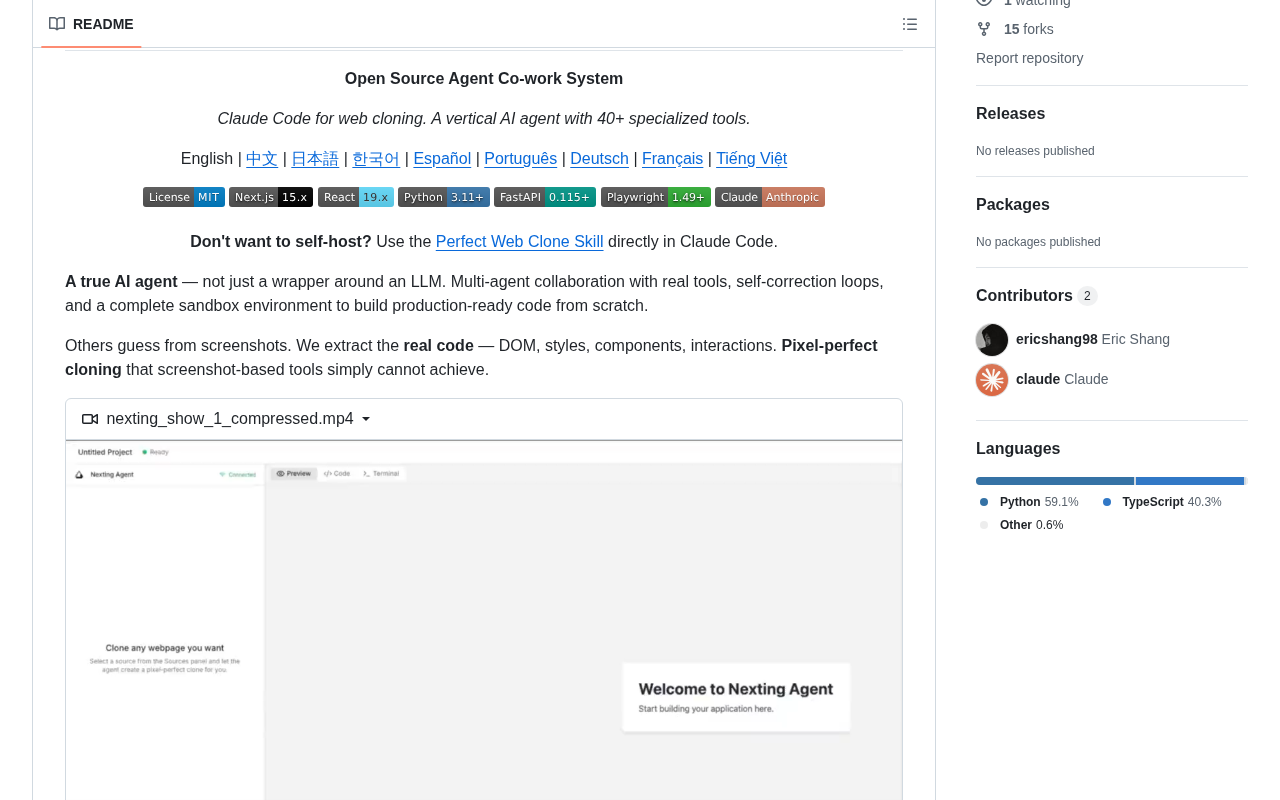Click the FastAPI 0.115+ badge

click(545, 197)
